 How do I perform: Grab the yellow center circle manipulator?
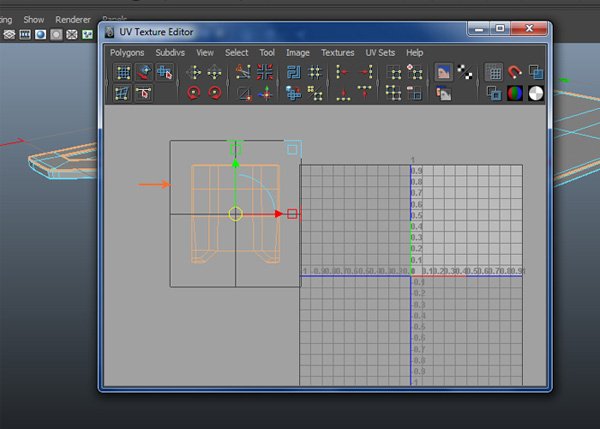(235, 214)
